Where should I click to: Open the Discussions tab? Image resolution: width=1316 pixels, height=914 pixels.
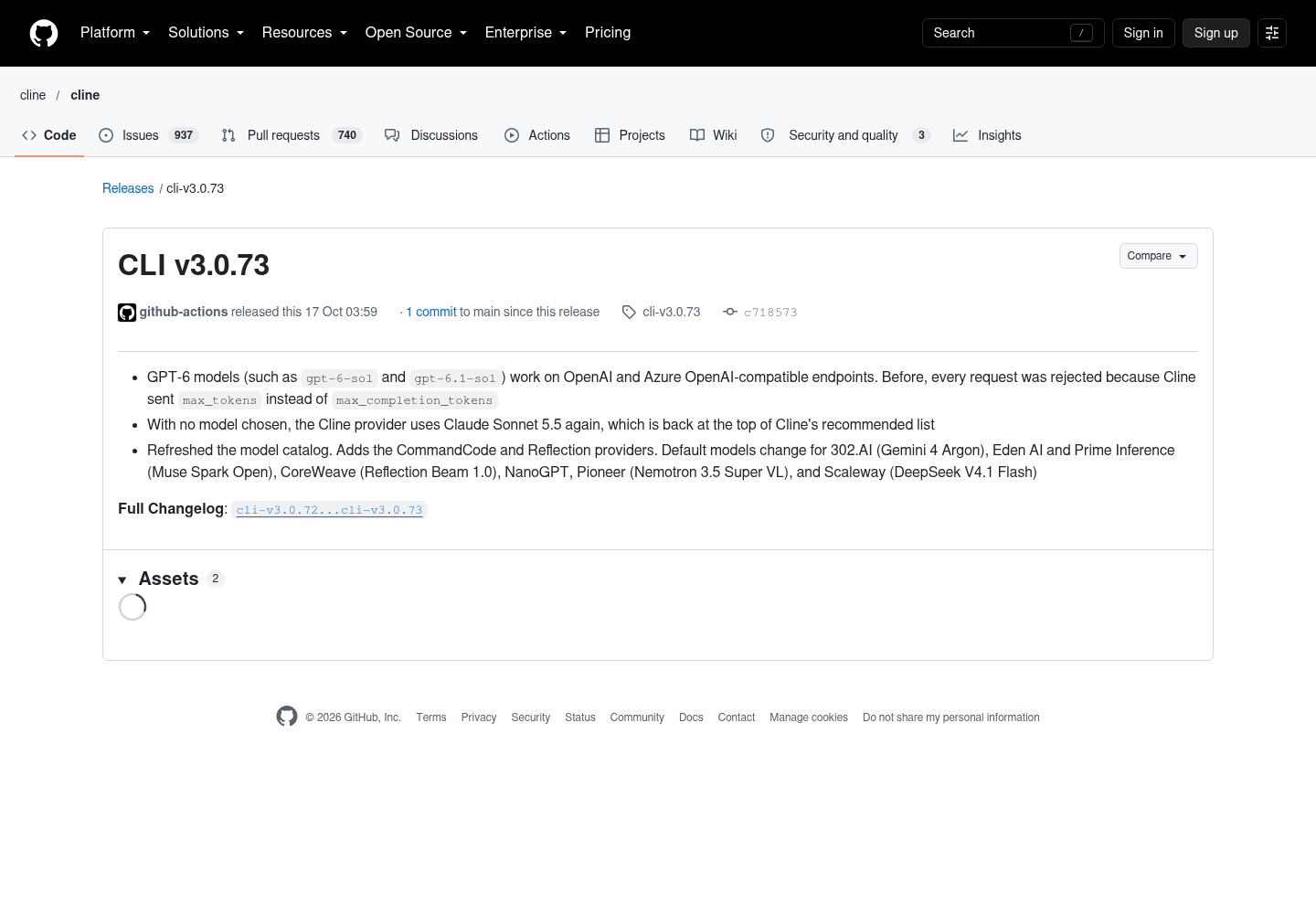(431, 135)
